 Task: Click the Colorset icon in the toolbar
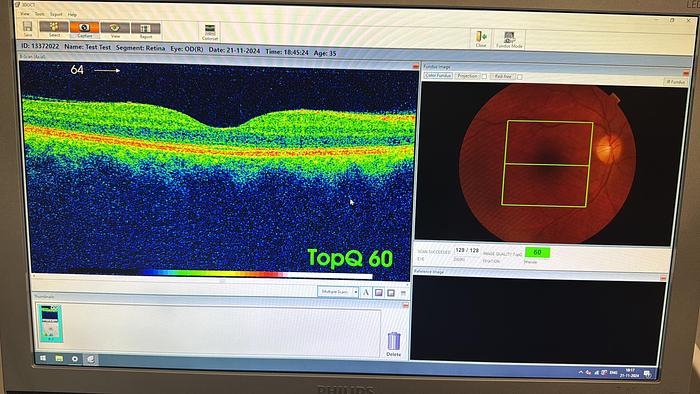coord(210,32)
